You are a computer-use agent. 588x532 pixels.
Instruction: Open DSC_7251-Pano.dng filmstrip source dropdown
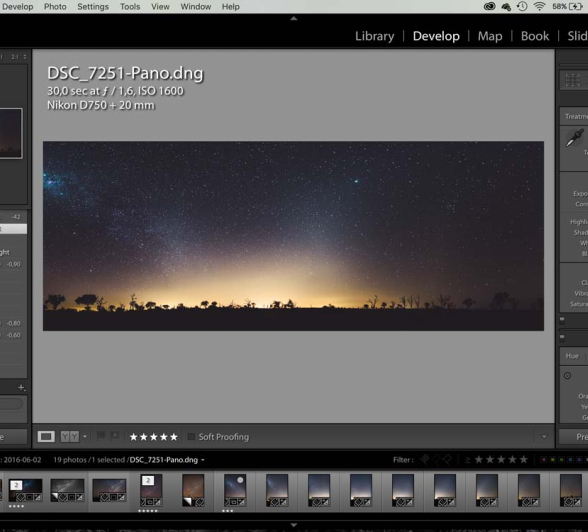[203, 460]
